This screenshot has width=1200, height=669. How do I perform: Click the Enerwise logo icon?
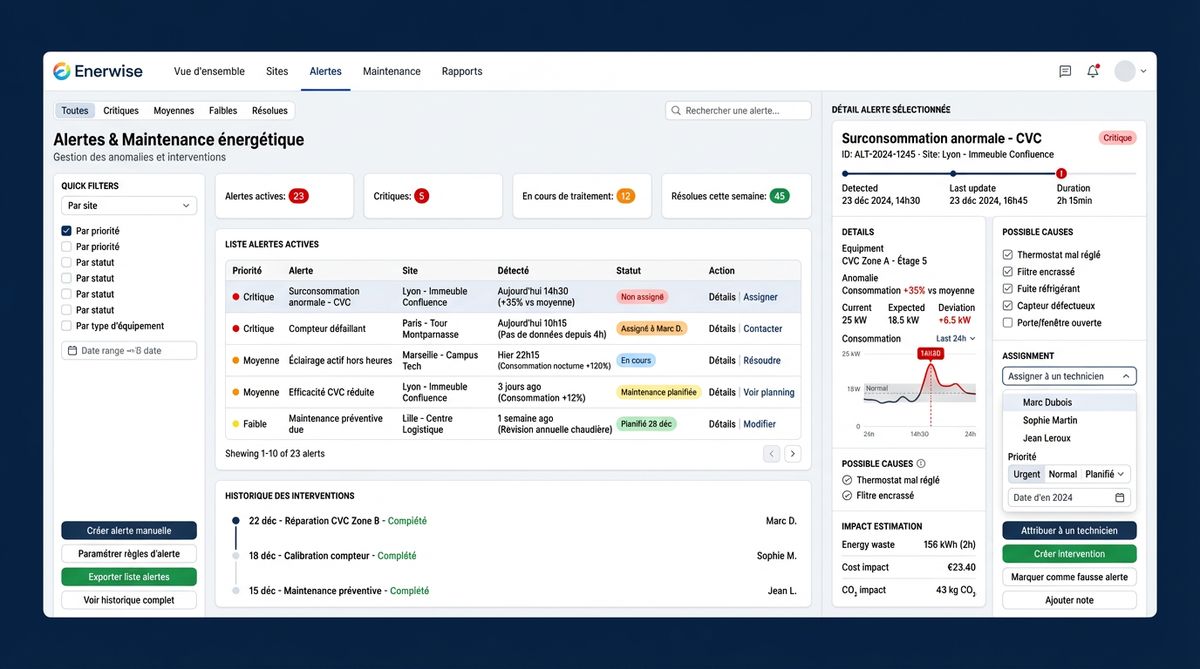pyautogui.click(x=62, y=71)
